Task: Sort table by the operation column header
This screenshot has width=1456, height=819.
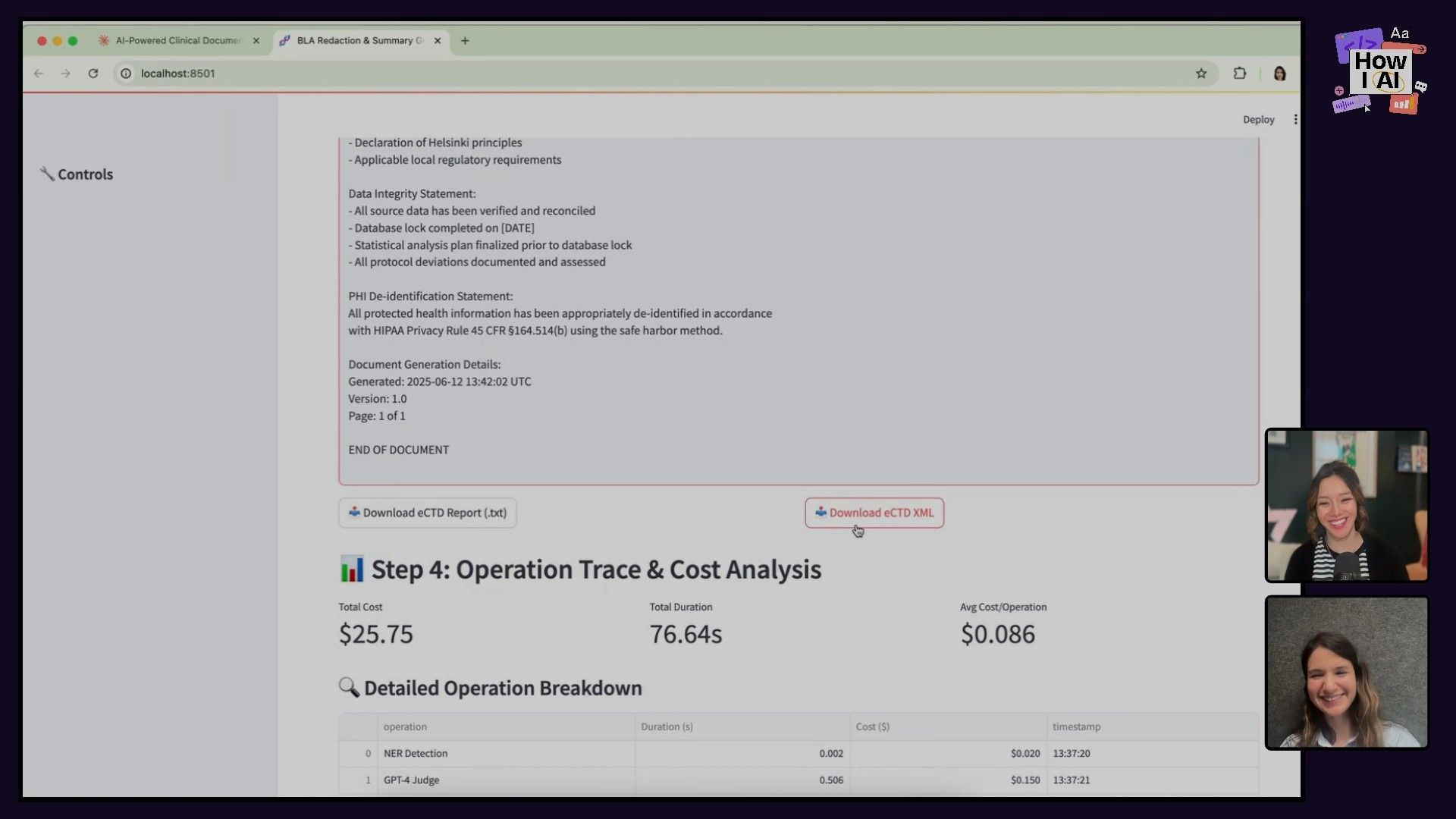Action: [x=506, y=726]
